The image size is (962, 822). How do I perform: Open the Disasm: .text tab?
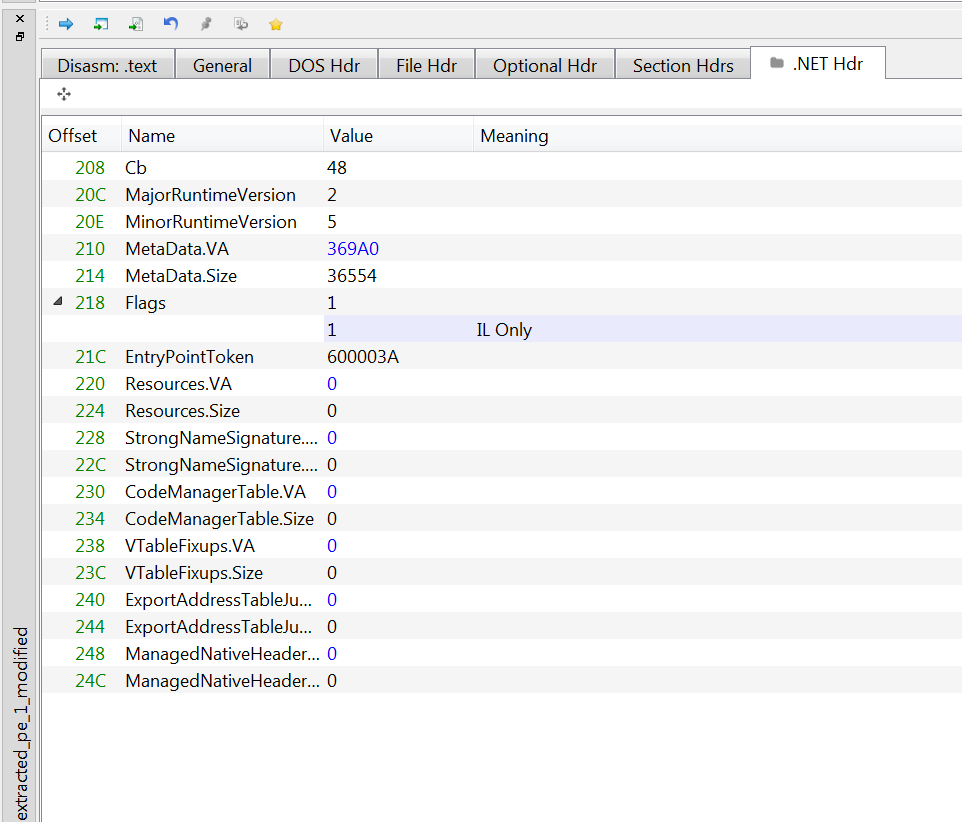[x=107, y=66]
